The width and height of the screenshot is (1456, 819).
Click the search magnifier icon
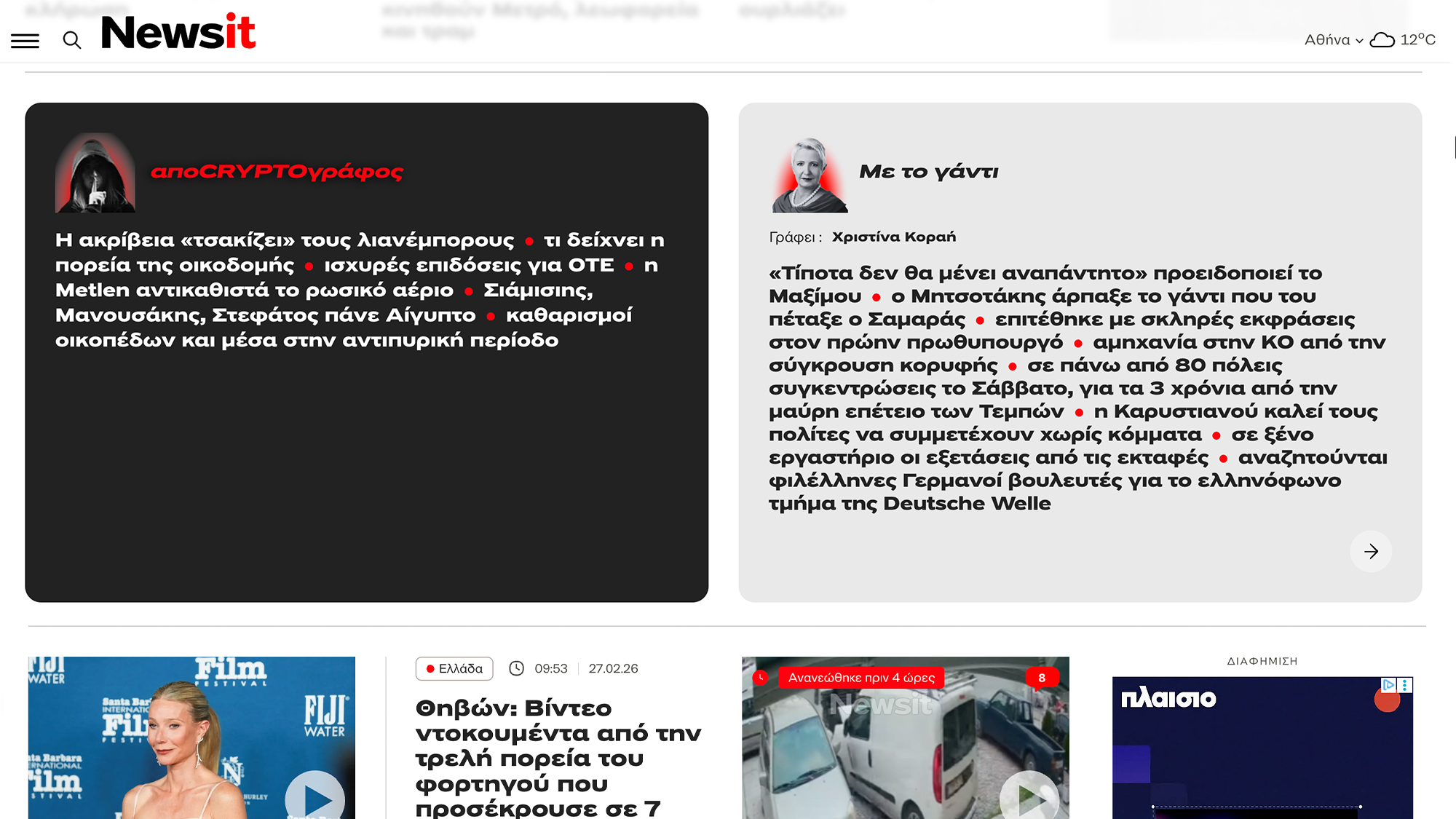coord(71,40)
